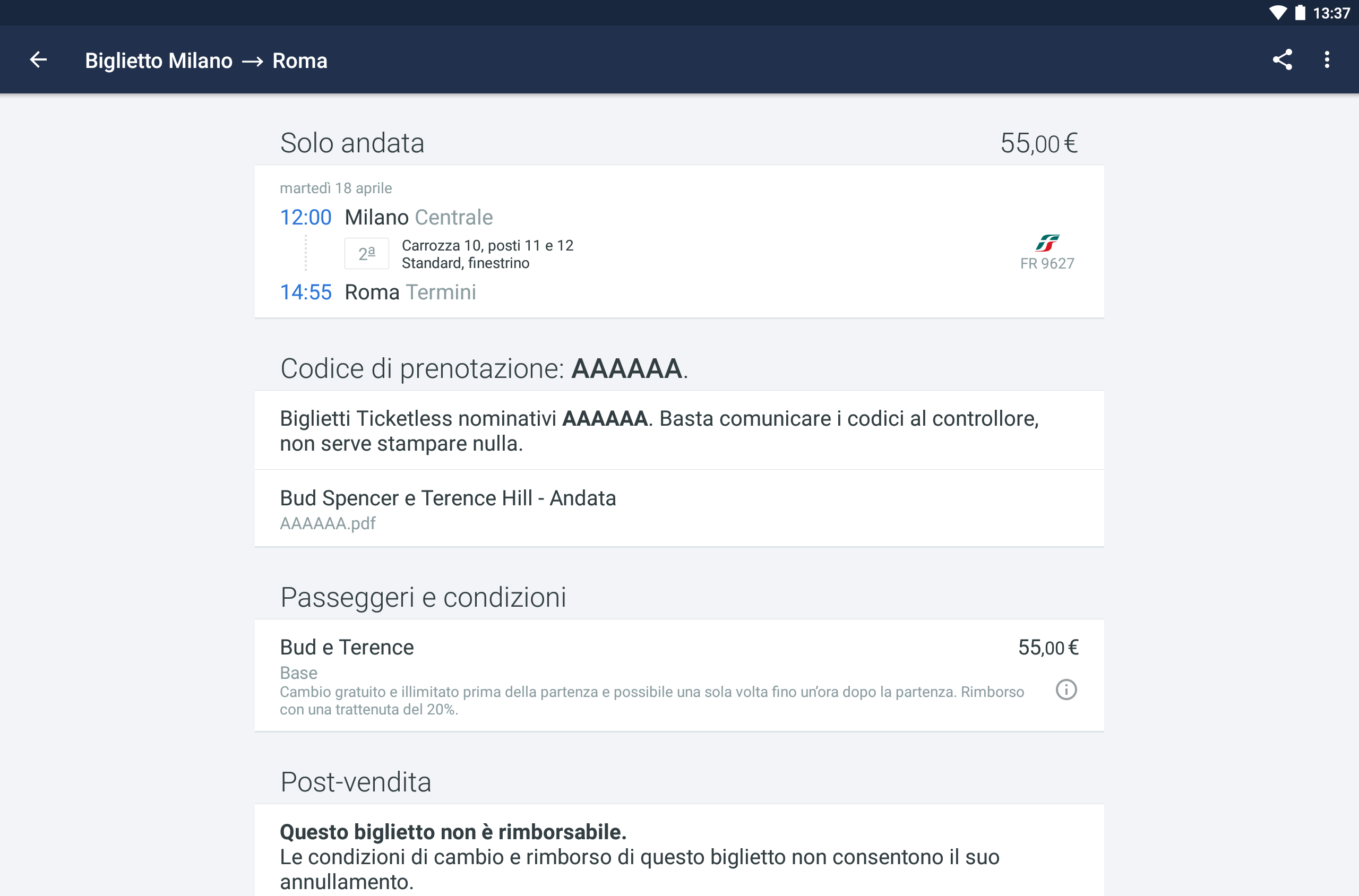Open Bud Spencer e Terence Hill ticket

(x=679, y=508)
